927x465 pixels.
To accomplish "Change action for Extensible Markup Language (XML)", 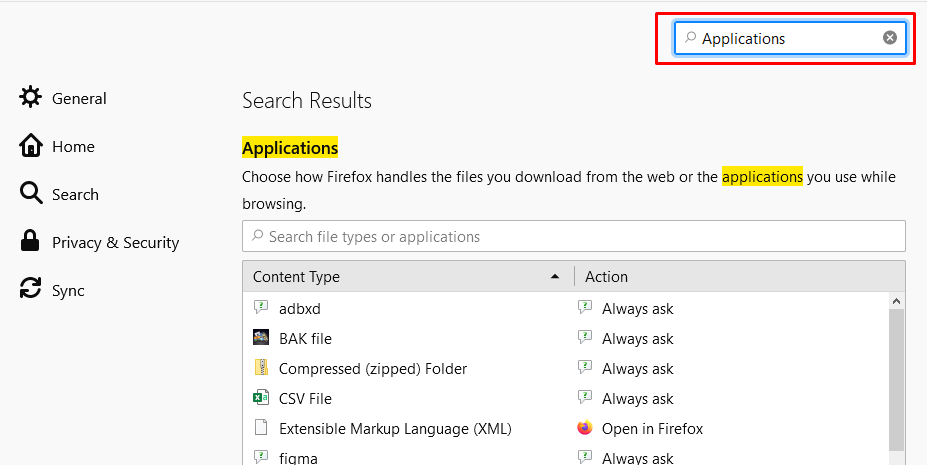I will tap(730, 428).
